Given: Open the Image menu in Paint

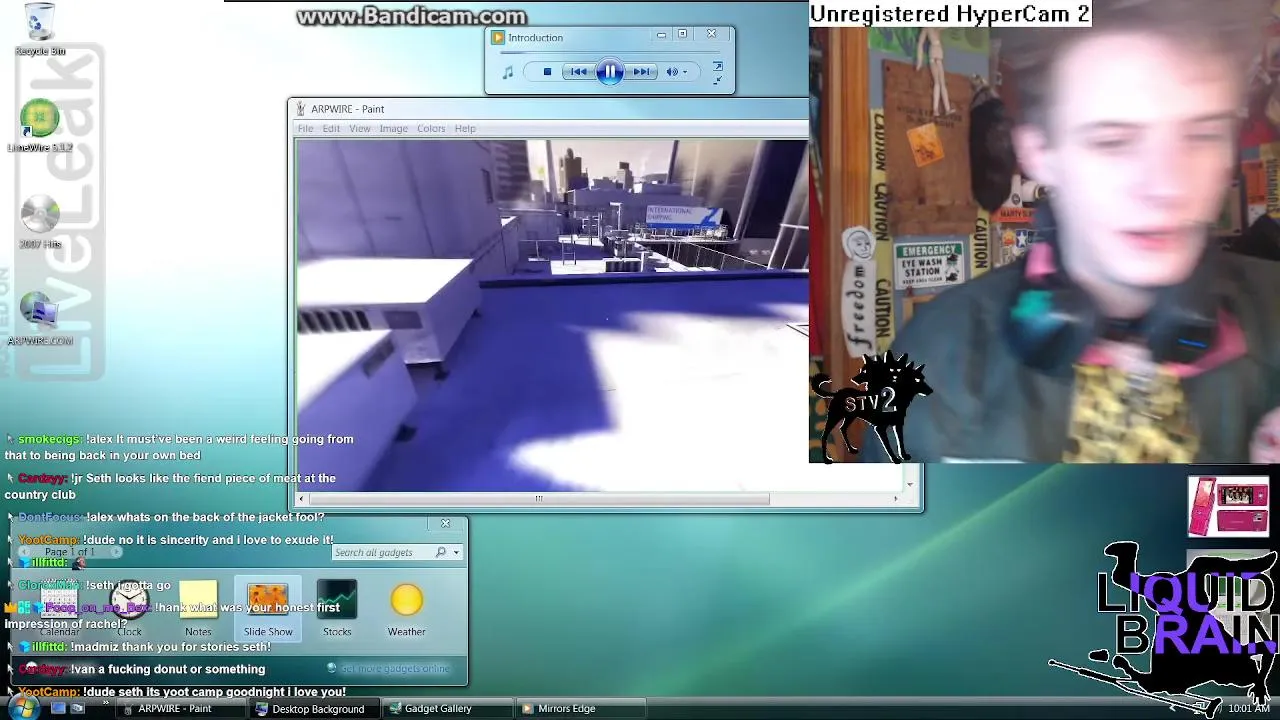Looking at the screenshot, I should point(393,128).
